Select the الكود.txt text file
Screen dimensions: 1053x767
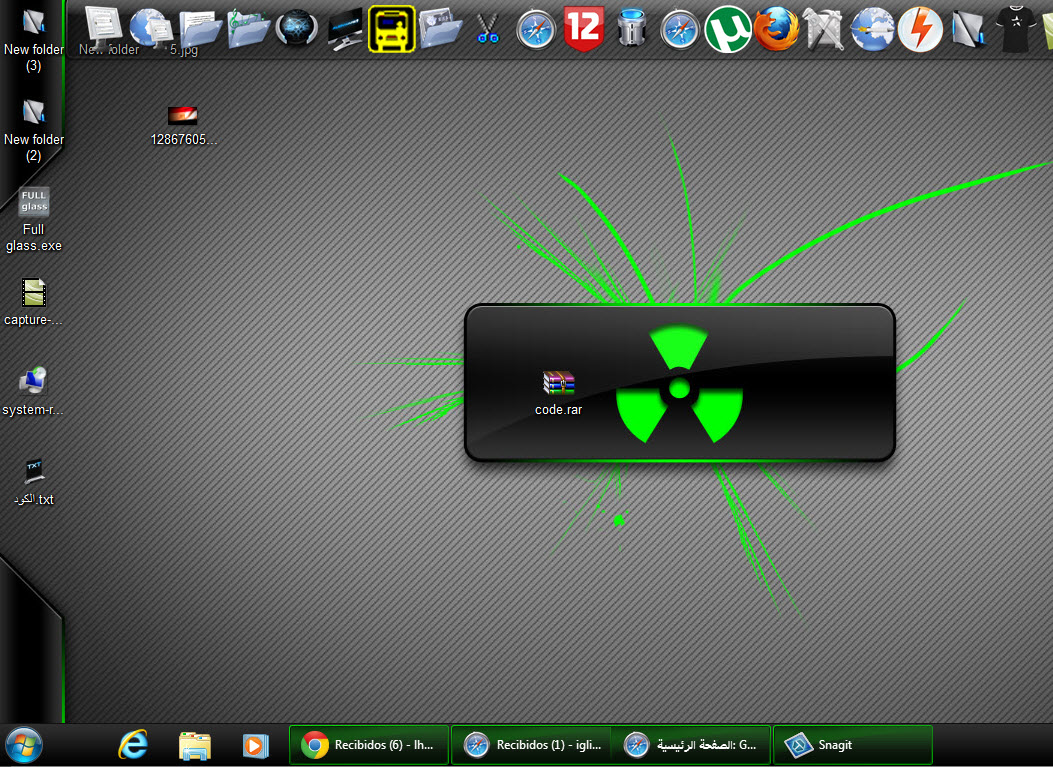point(34,482)
